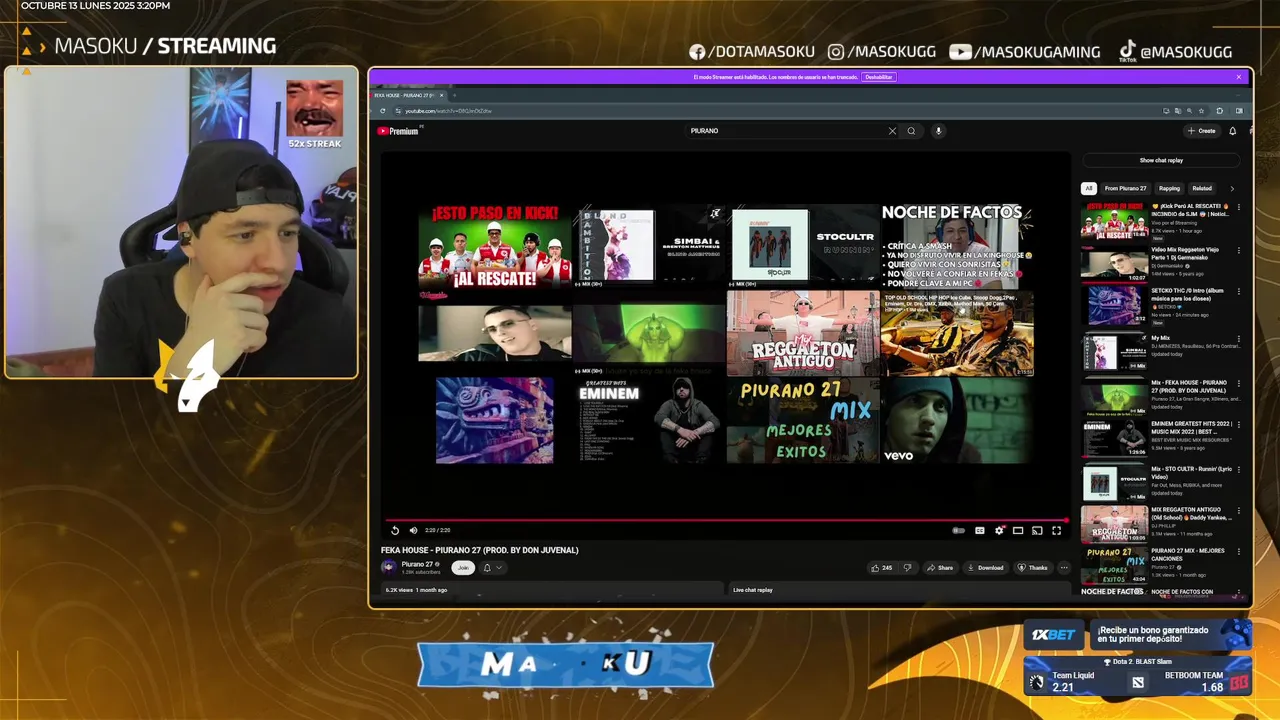Click the REGGAETON ANTIGUO endscreen tile

[x=803, y=333]
